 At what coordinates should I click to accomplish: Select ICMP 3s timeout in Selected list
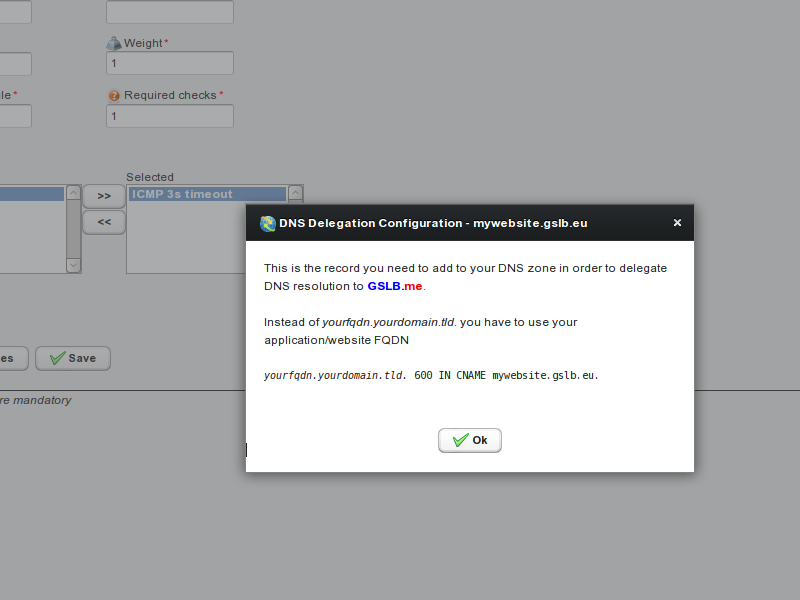(x=207, y=194)
